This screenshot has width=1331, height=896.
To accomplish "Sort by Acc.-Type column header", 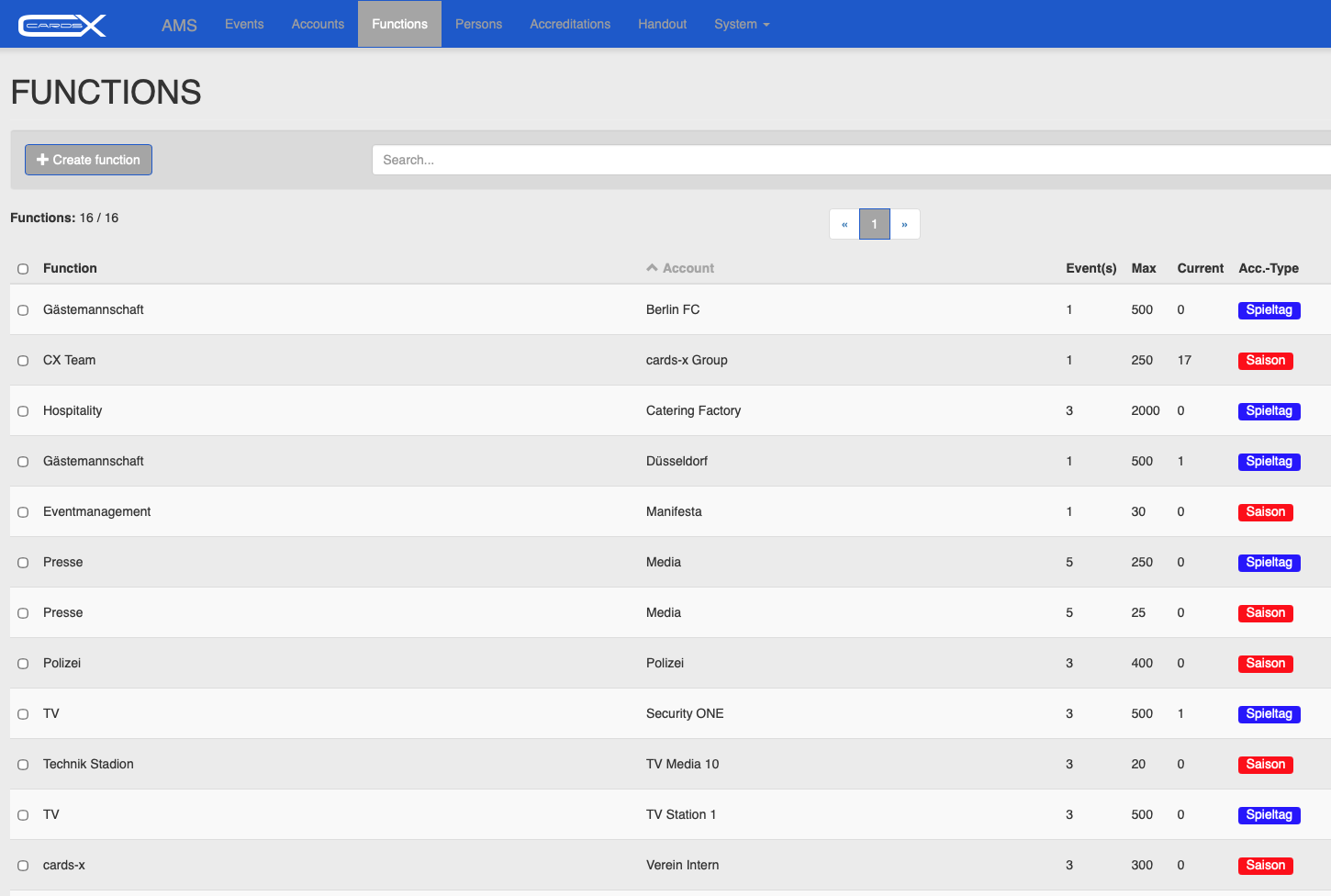I will 1269,268.
